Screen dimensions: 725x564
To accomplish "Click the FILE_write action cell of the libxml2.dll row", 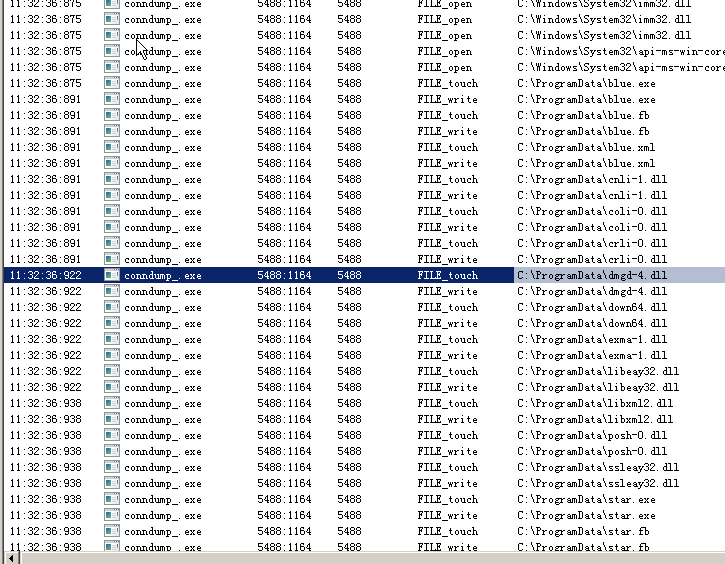I will pos(448,419).
